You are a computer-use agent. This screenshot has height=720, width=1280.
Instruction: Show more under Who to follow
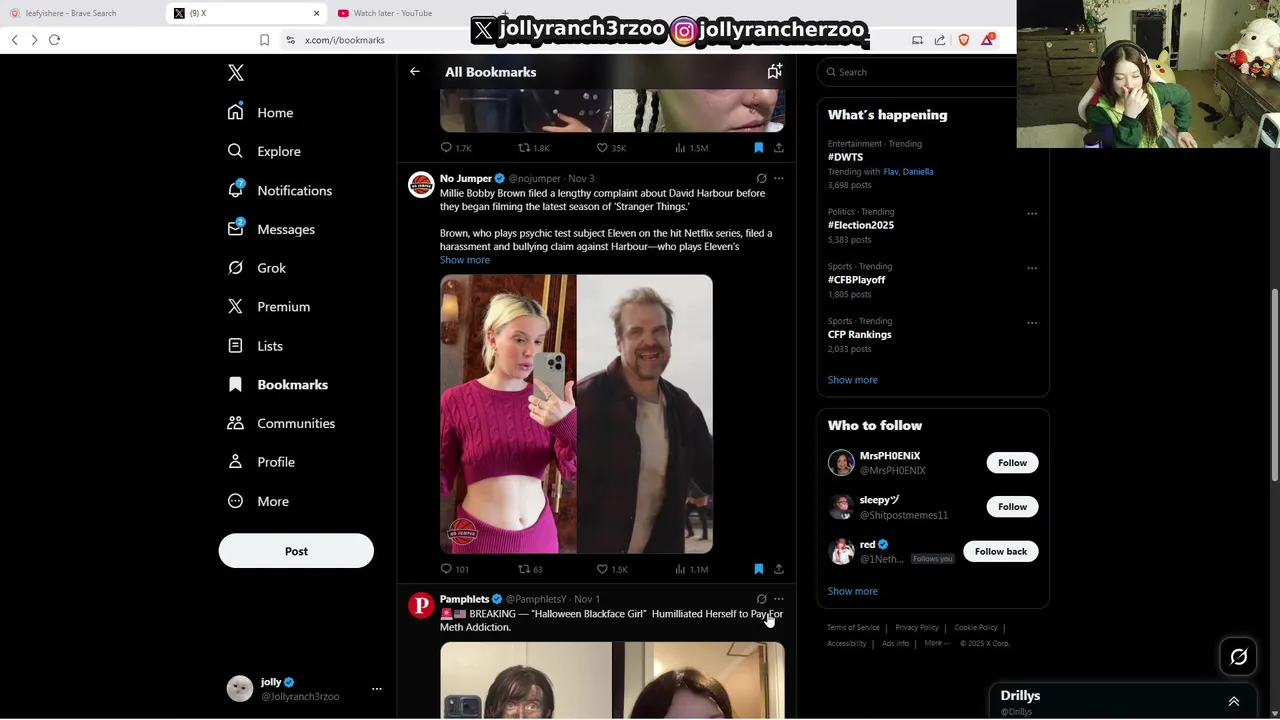(853, 591)
